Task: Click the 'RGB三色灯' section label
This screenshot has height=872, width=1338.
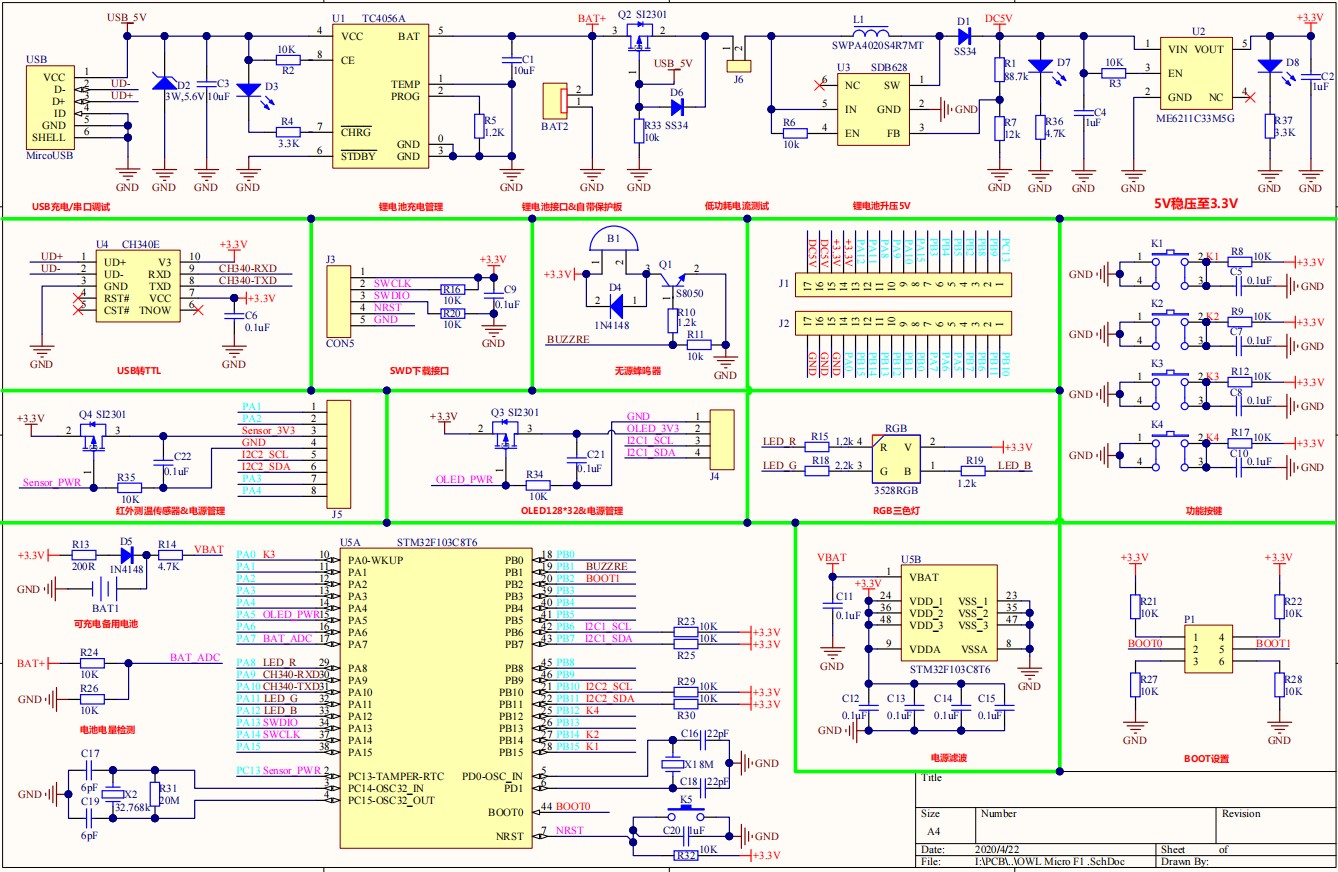Action: [896, 510]
